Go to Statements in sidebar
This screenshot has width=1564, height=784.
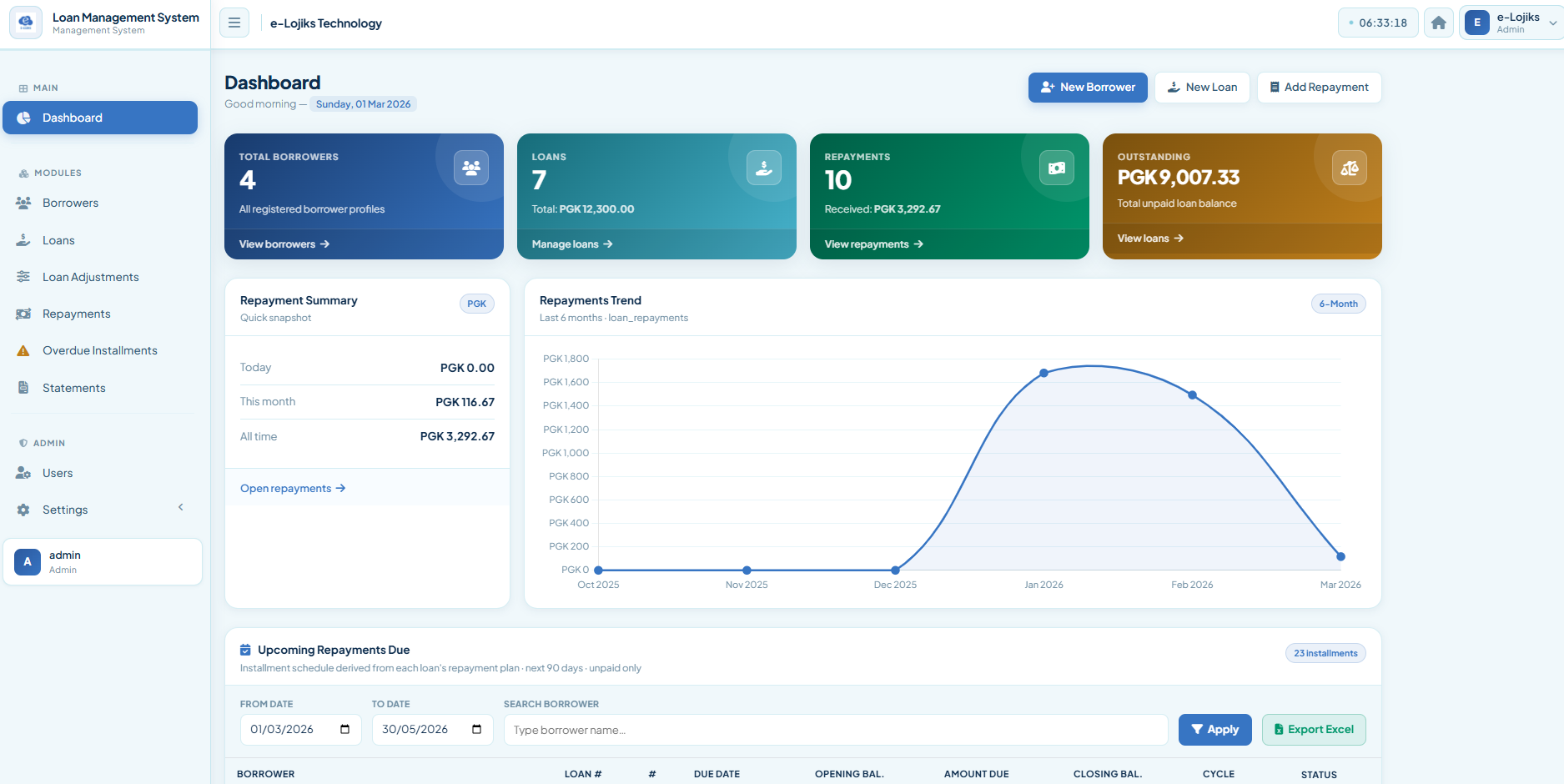73,388
